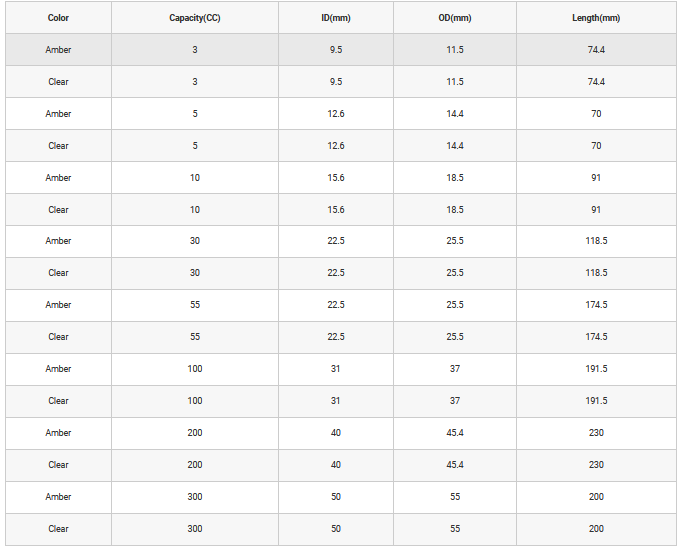Click the 45.4 OD value in the Amber row
This screenshot has height=551, width=680.
click(x=455, y=433)
